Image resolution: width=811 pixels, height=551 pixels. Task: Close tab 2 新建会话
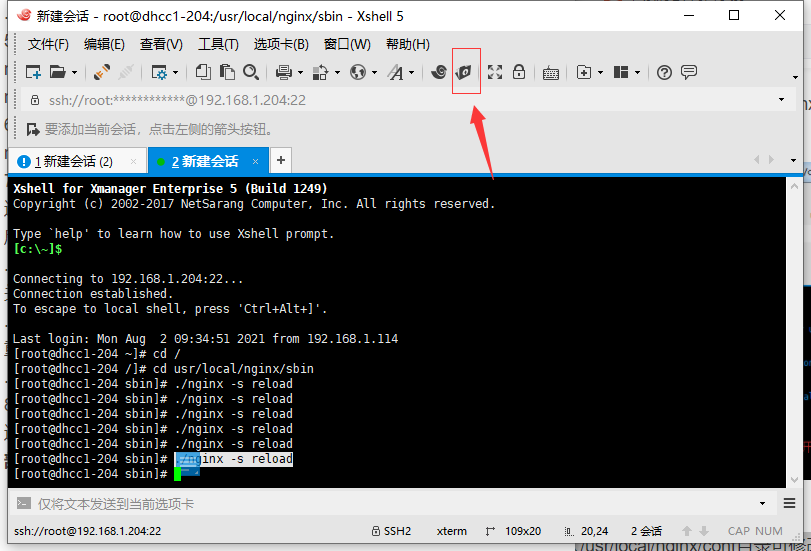pyautogui.click(x=256, y=161)
